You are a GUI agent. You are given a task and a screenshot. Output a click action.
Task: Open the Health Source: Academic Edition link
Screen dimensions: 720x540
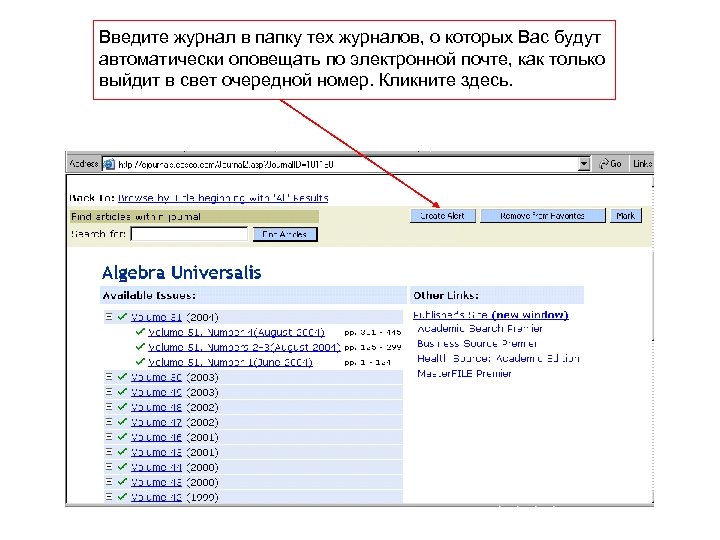coord(498,358)
